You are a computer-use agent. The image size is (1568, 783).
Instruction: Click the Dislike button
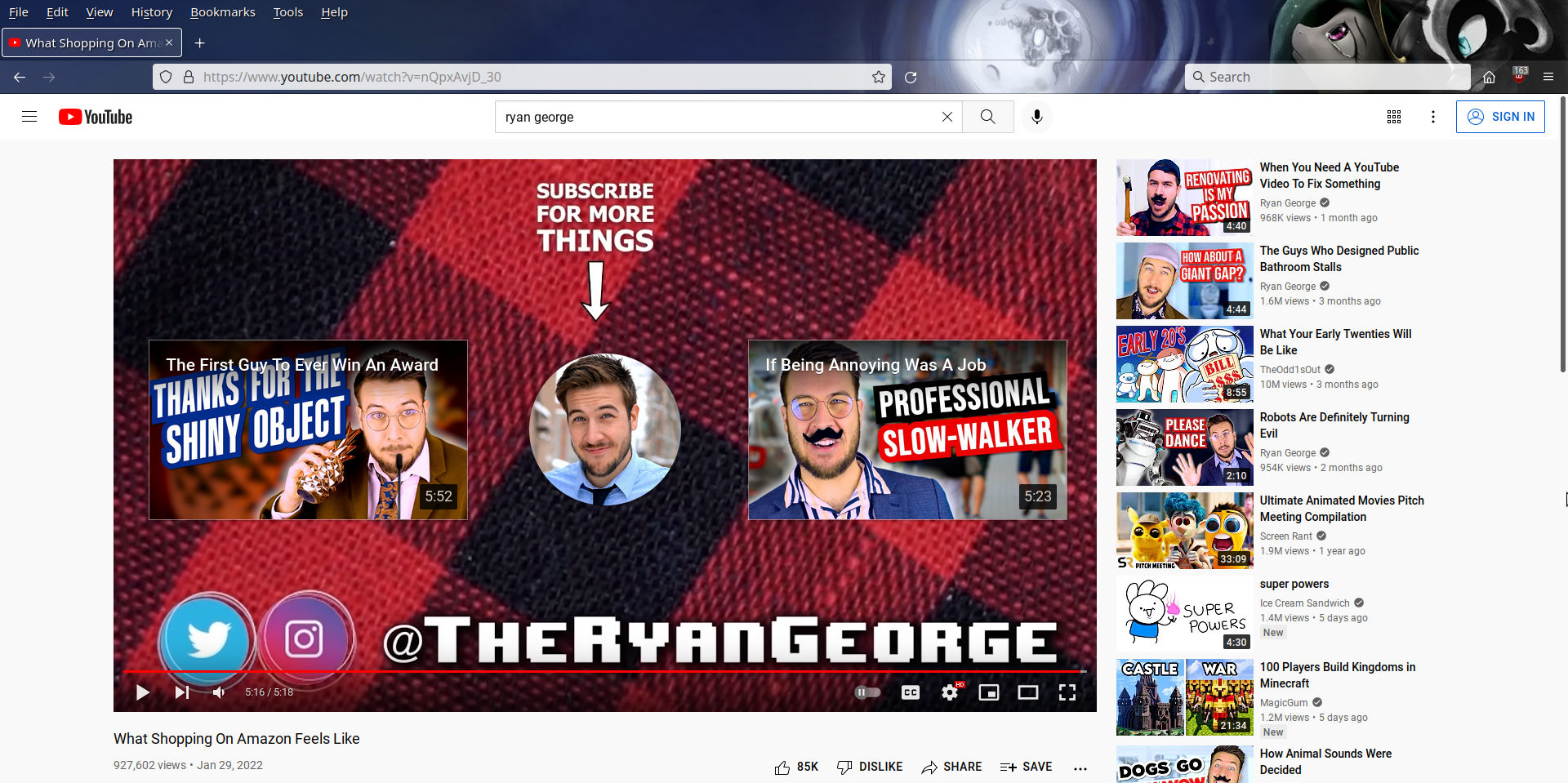click(870, 767)
